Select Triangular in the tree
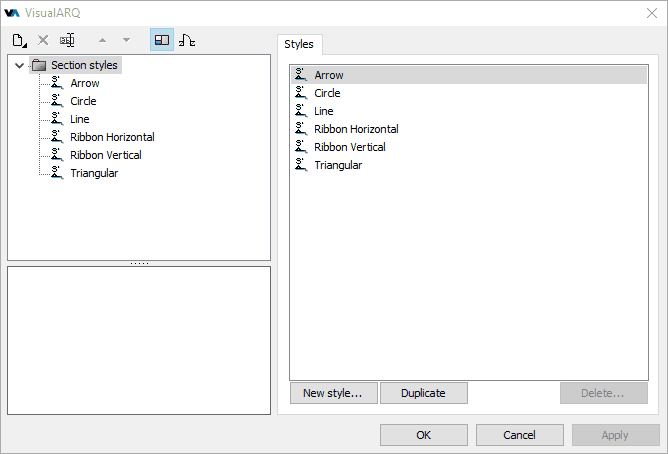This screenshot has width=668, height=454. (94, 173)
